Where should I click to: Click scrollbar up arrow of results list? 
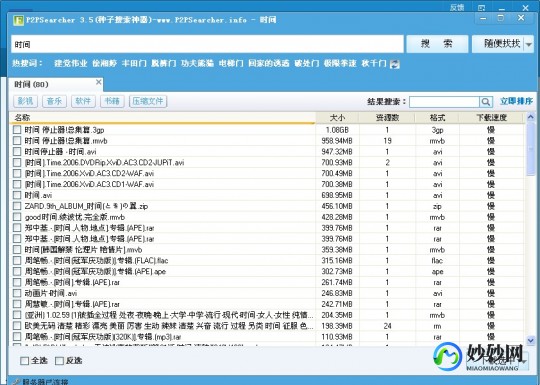pyautogui.click(x=530, y=117)
